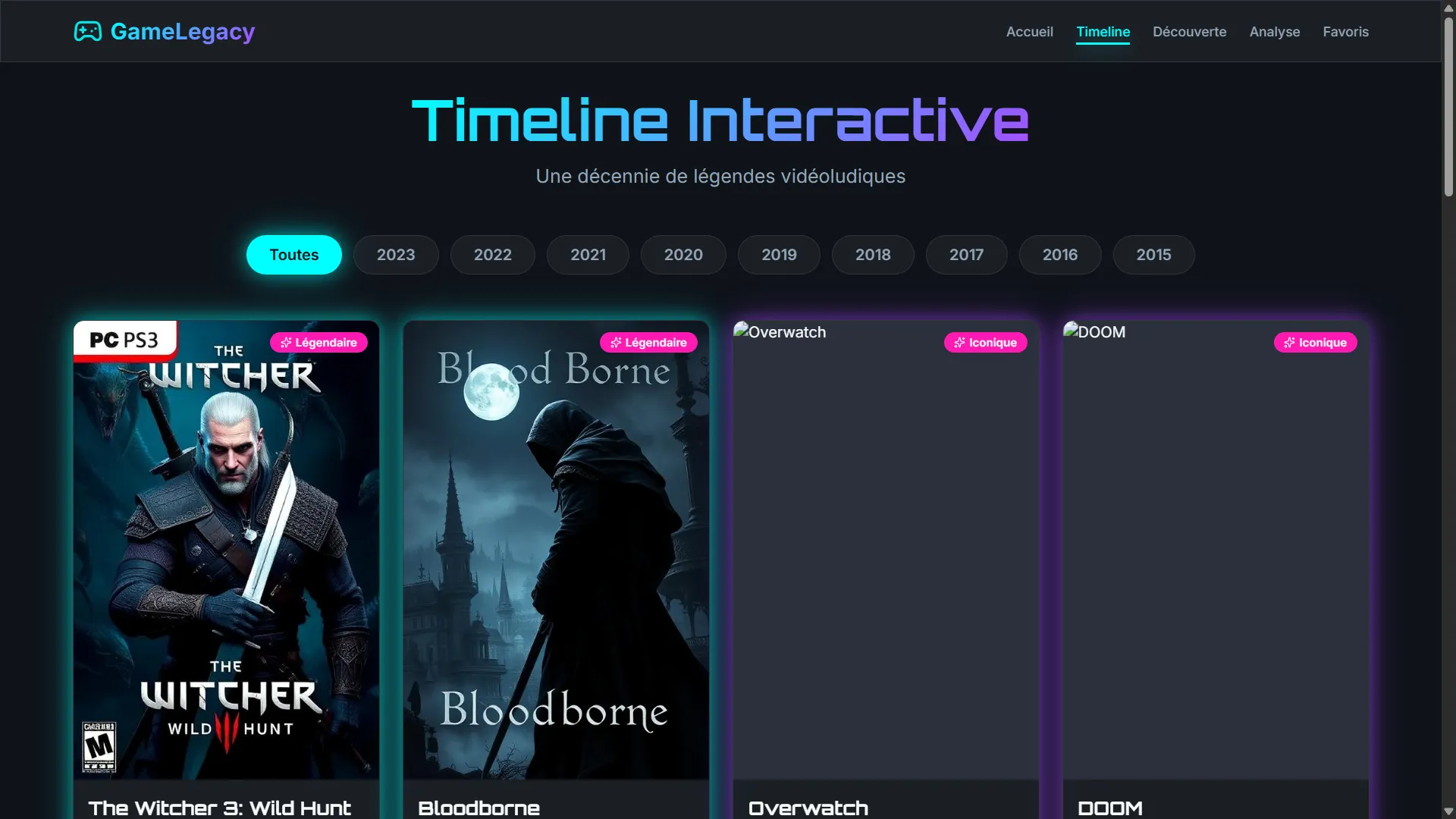Image resolution: width=1456 pixels, height=819 pixels.
Task: Click the Iconique badge on Overwatch
Action: [x=985, y=342]
